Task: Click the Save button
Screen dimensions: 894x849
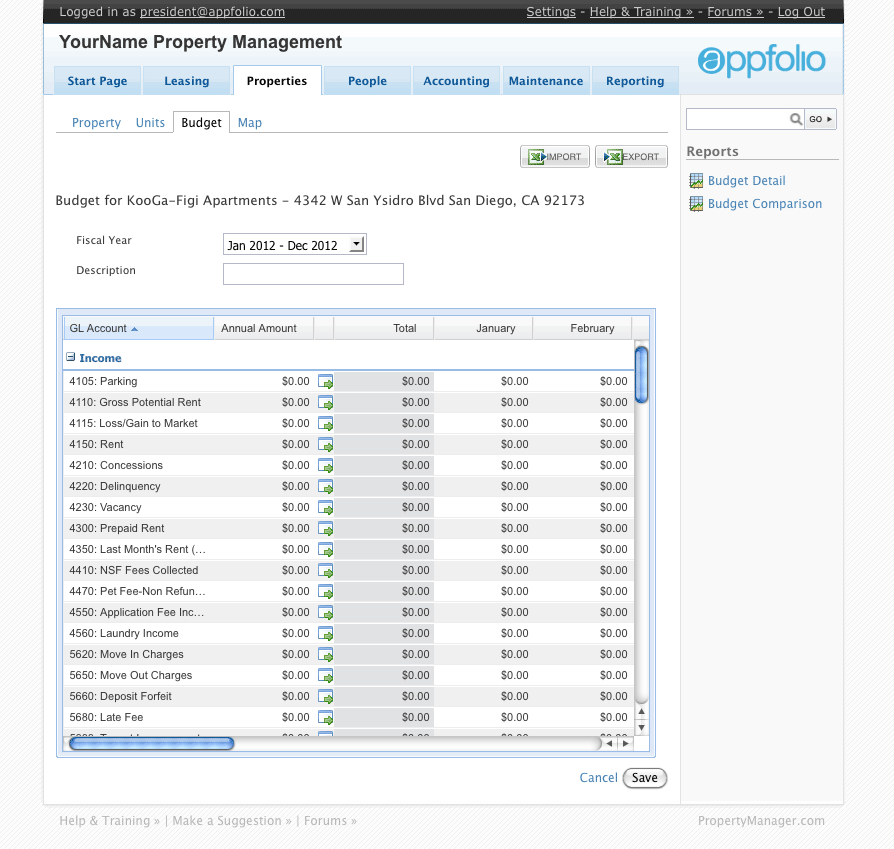Action: click(644, 777)
